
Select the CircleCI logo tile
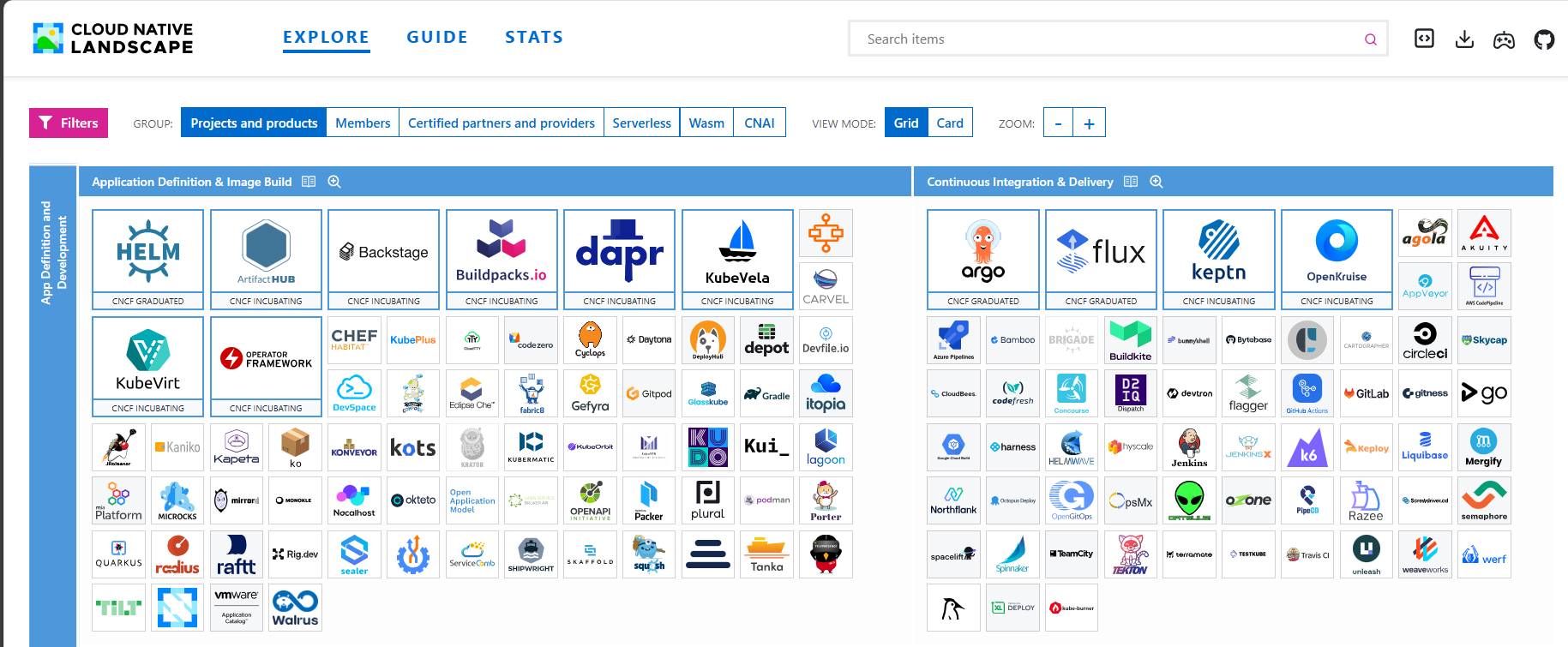click(x=1425, y=340)
